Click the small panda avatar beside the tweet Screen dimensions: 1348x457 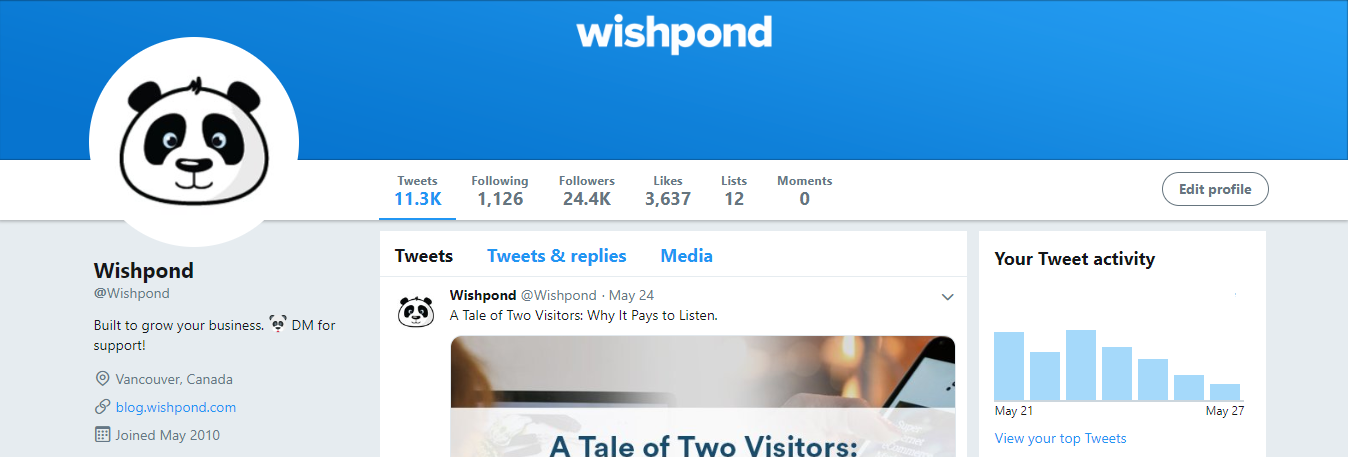click(x=416, y=311)
